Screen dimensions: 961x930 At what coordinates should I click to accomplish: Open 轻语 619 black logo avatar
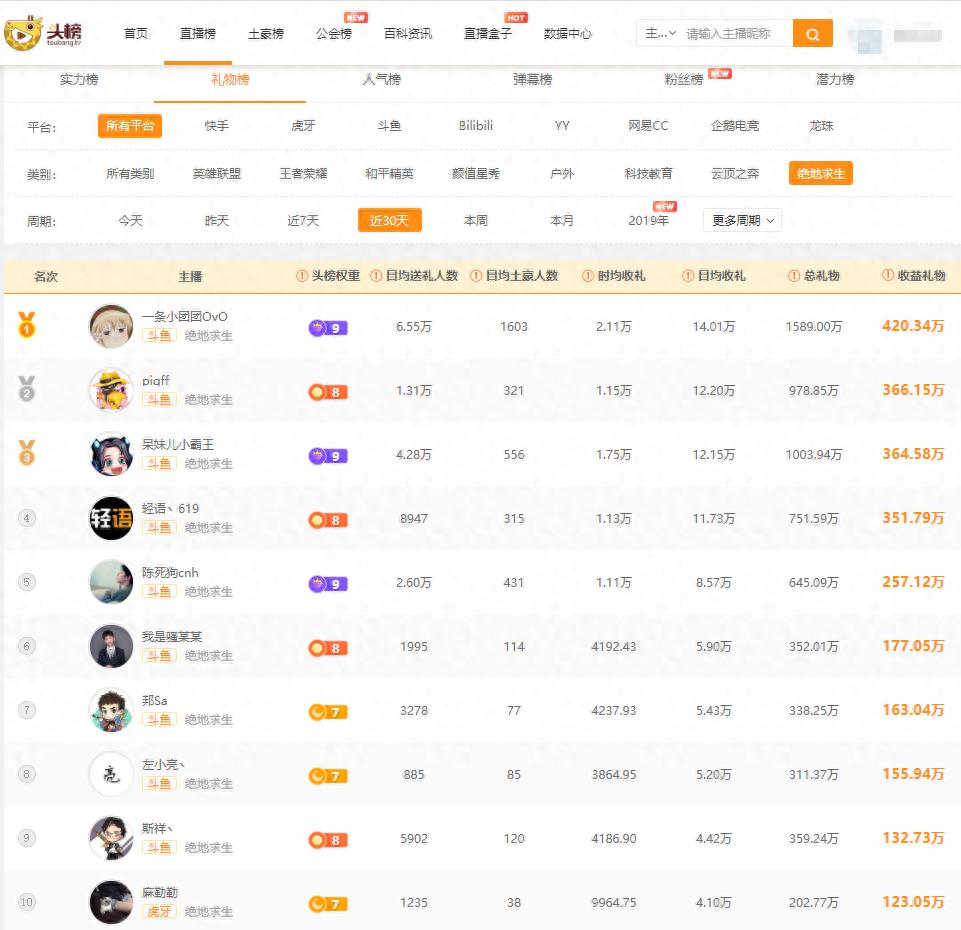click(111, 518)
